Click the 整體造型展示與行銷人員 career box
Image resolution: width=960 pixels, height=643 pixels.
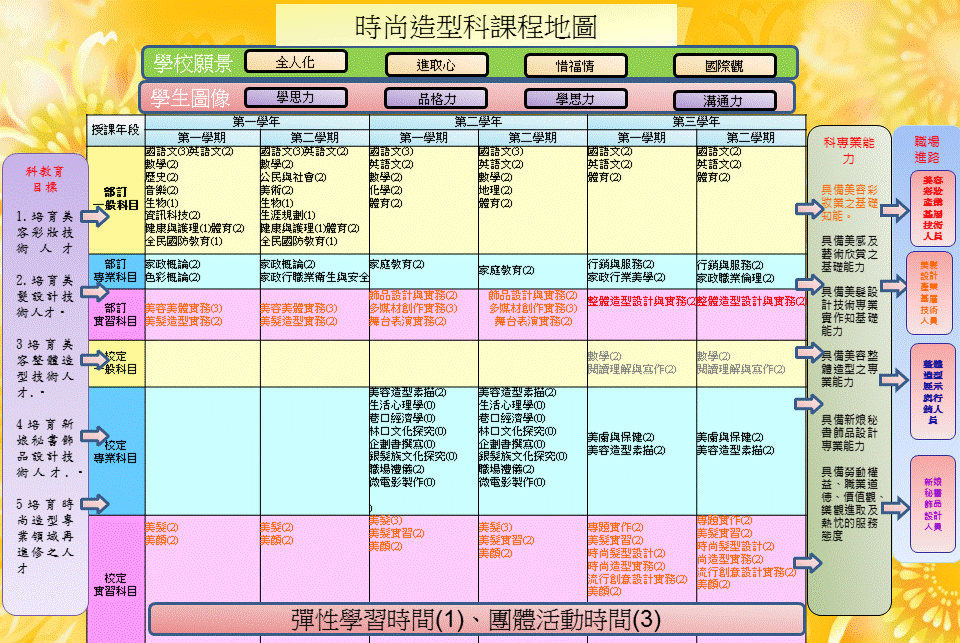[x=932, y=391]
